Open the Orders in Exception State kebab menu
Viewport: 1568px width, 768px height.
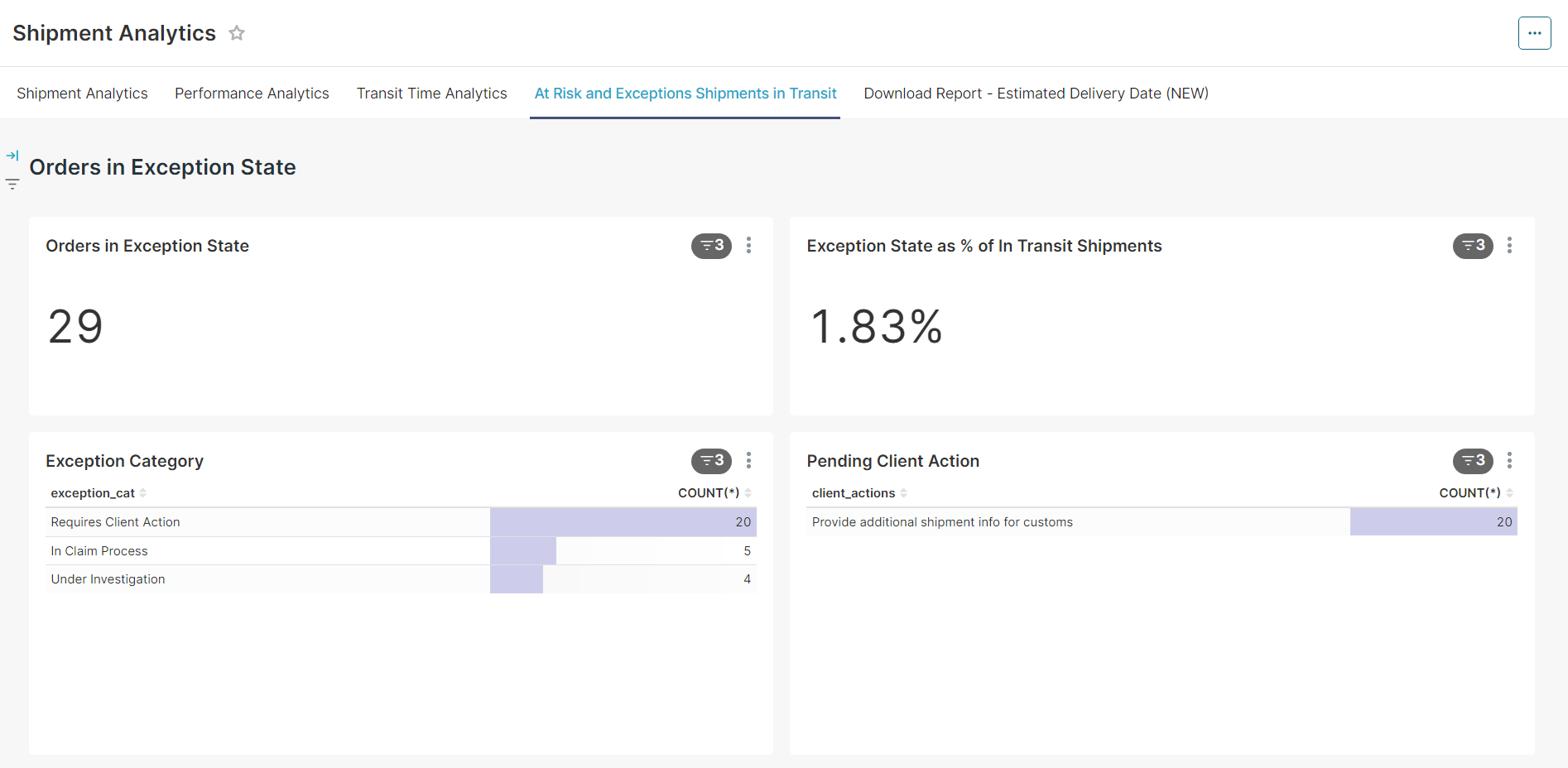748,246
